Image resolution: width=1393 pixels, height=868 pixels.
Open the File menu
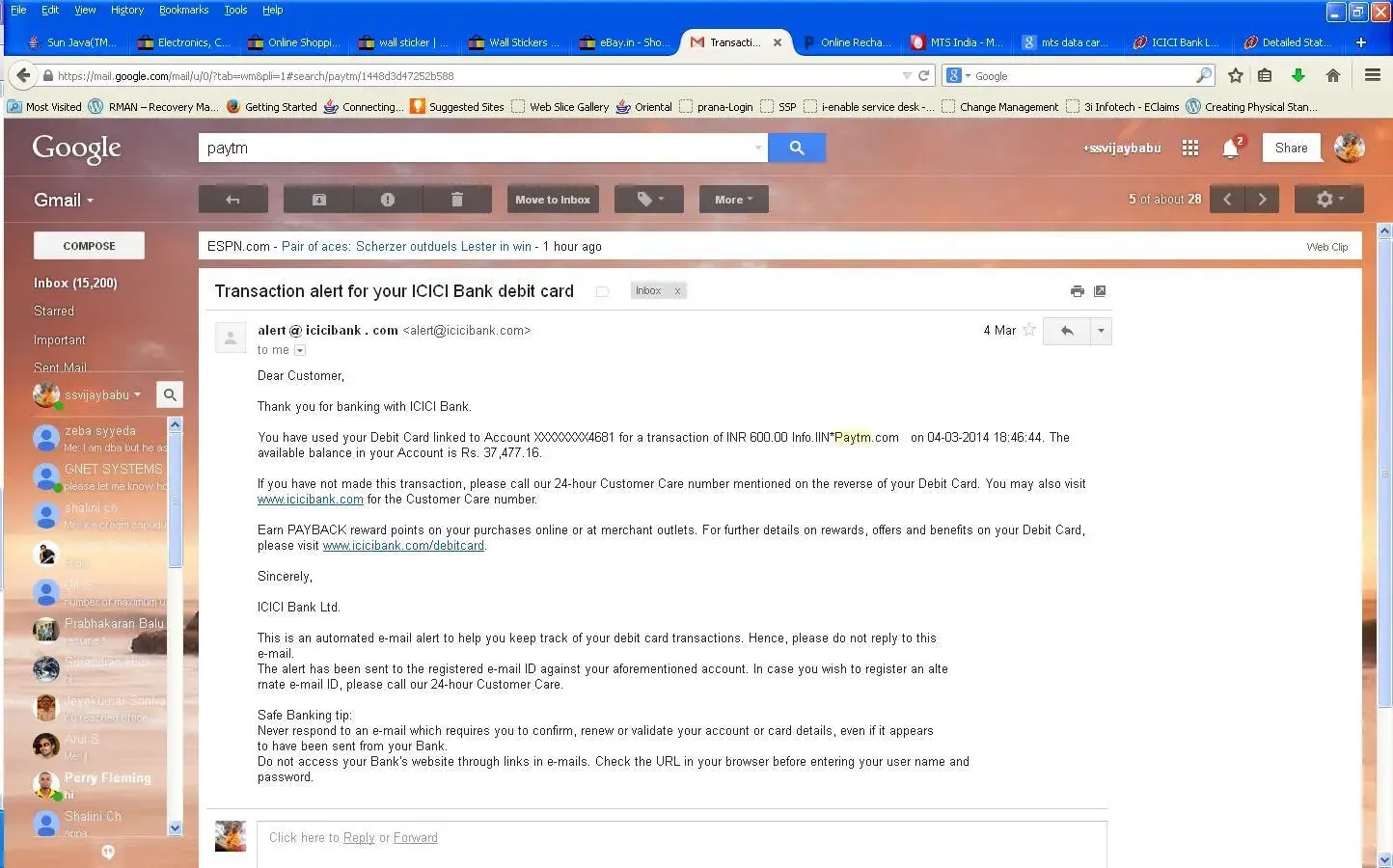pyautogui.click(x=18, y=10)
